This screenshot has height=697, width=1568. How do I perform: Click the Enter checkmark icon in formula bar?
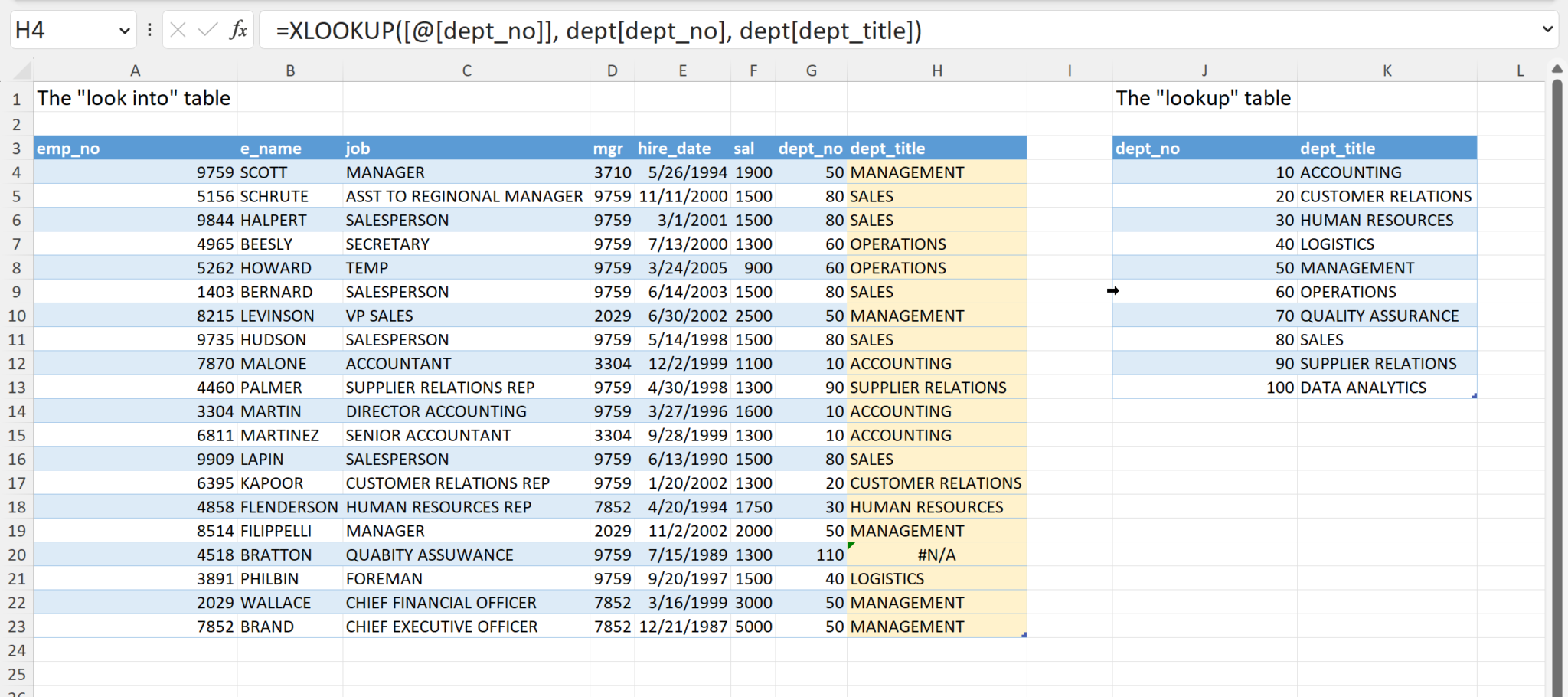click(x=207, y=31)
